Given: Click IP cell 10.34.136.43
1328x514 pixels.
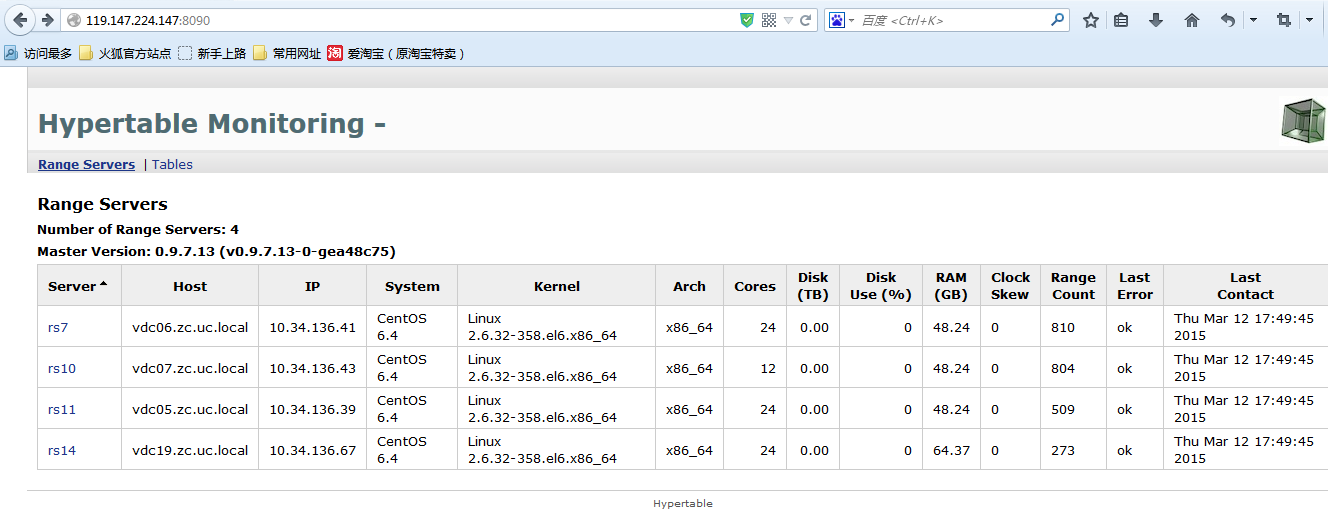Looking at the screenshot, I should [x=313, y=368].
